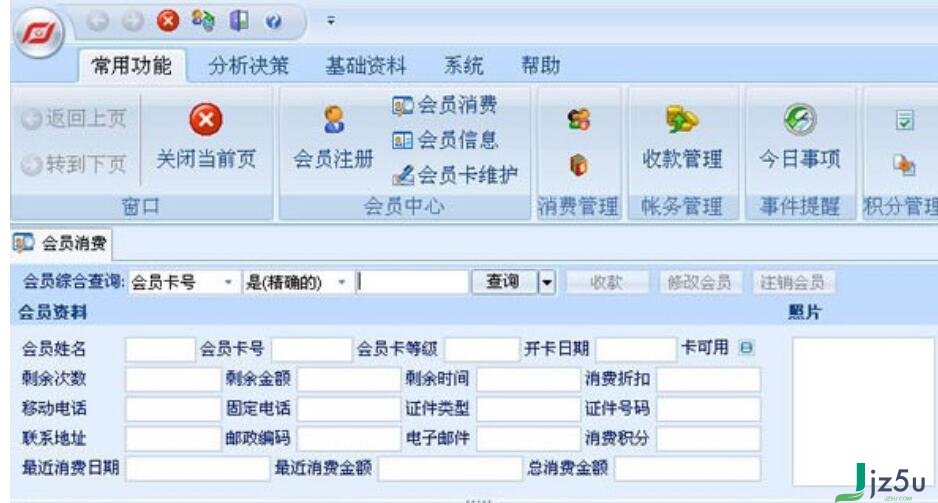Click the 消费积分 field
Image resolution: width=938 pixels, height=503 pixels.
coord(708,439)
